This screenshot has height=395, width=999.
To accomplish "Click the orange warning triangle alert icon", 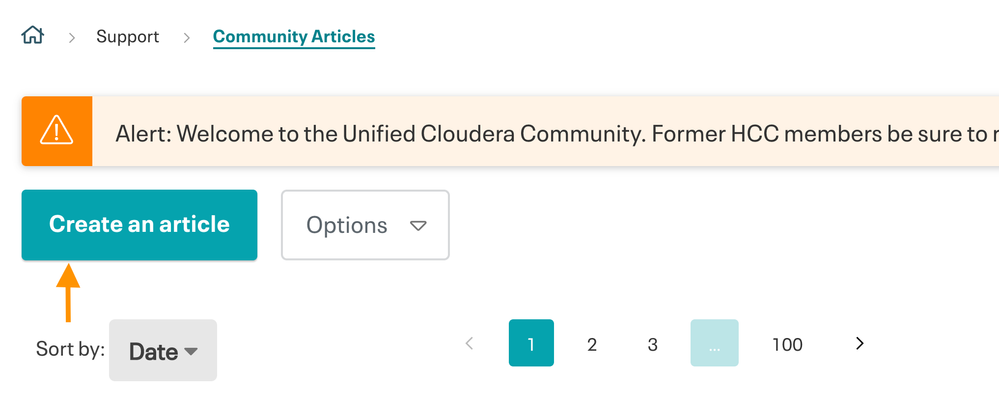I will (57, 131).
